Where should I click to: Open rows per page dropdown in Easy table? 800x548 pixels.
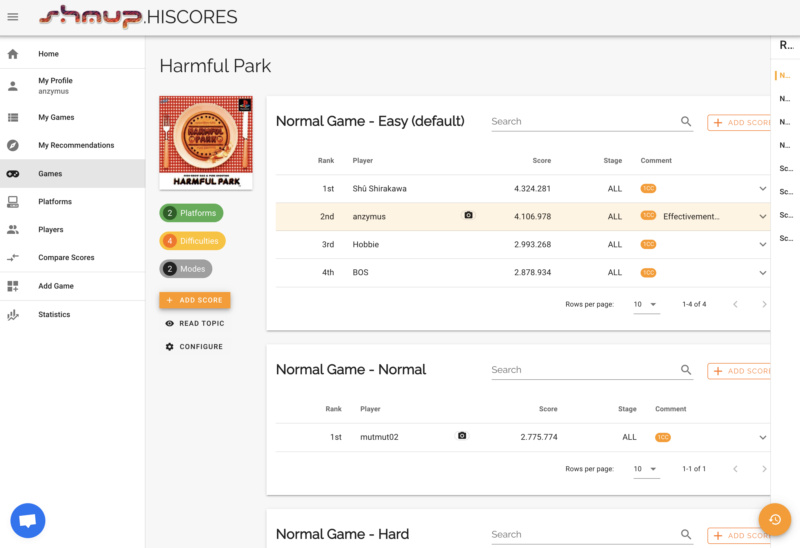tap(646, 305)
